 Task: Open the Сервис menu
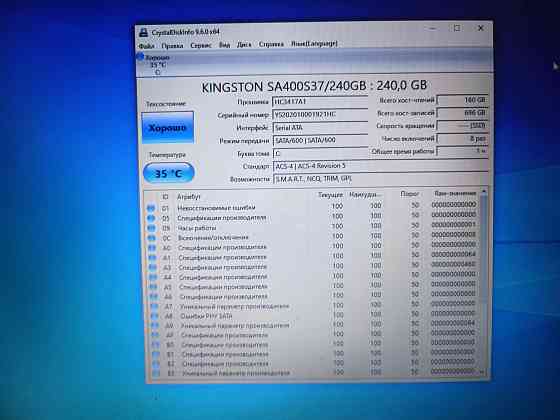pyautogui.click(x=201, y=45)
